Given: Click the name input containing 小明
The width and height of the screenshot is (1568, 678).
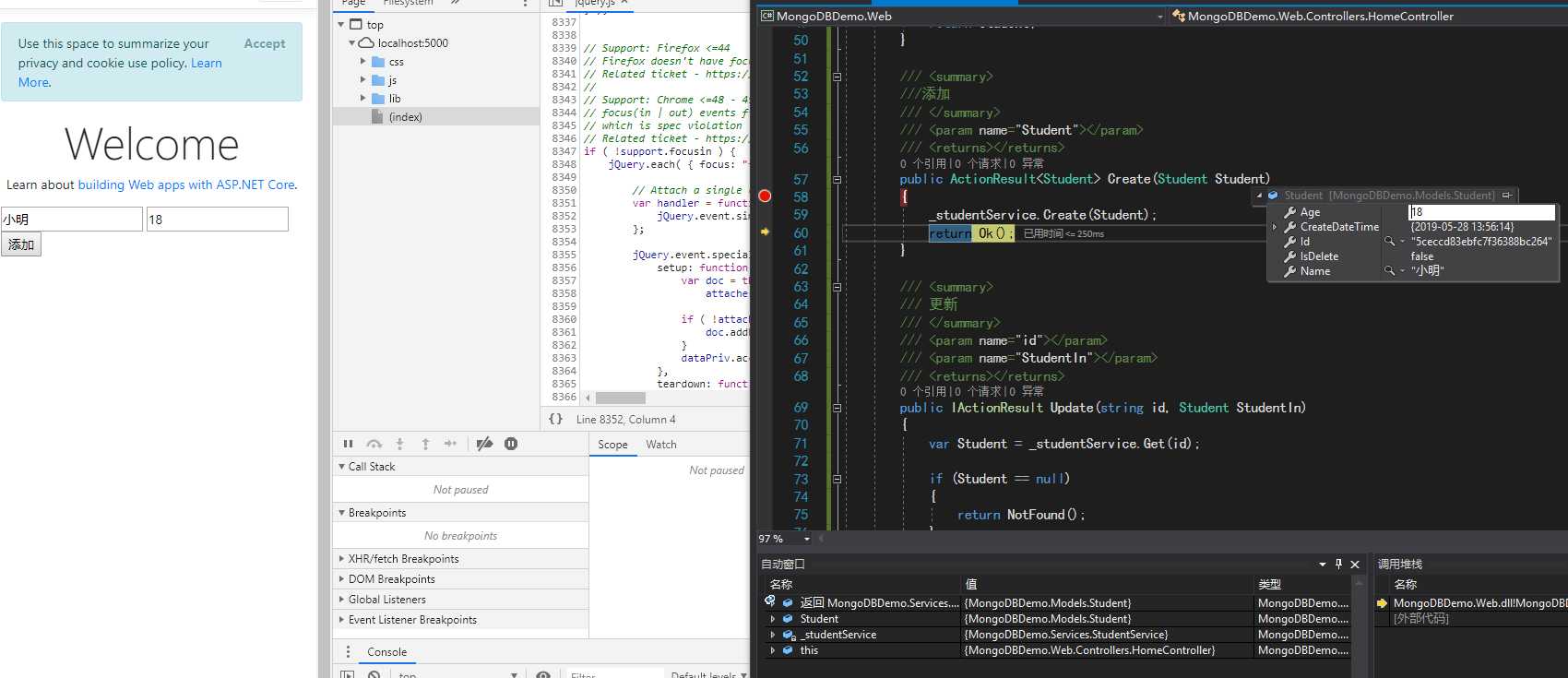Looking at the screenshot, I should coord(72,219).
